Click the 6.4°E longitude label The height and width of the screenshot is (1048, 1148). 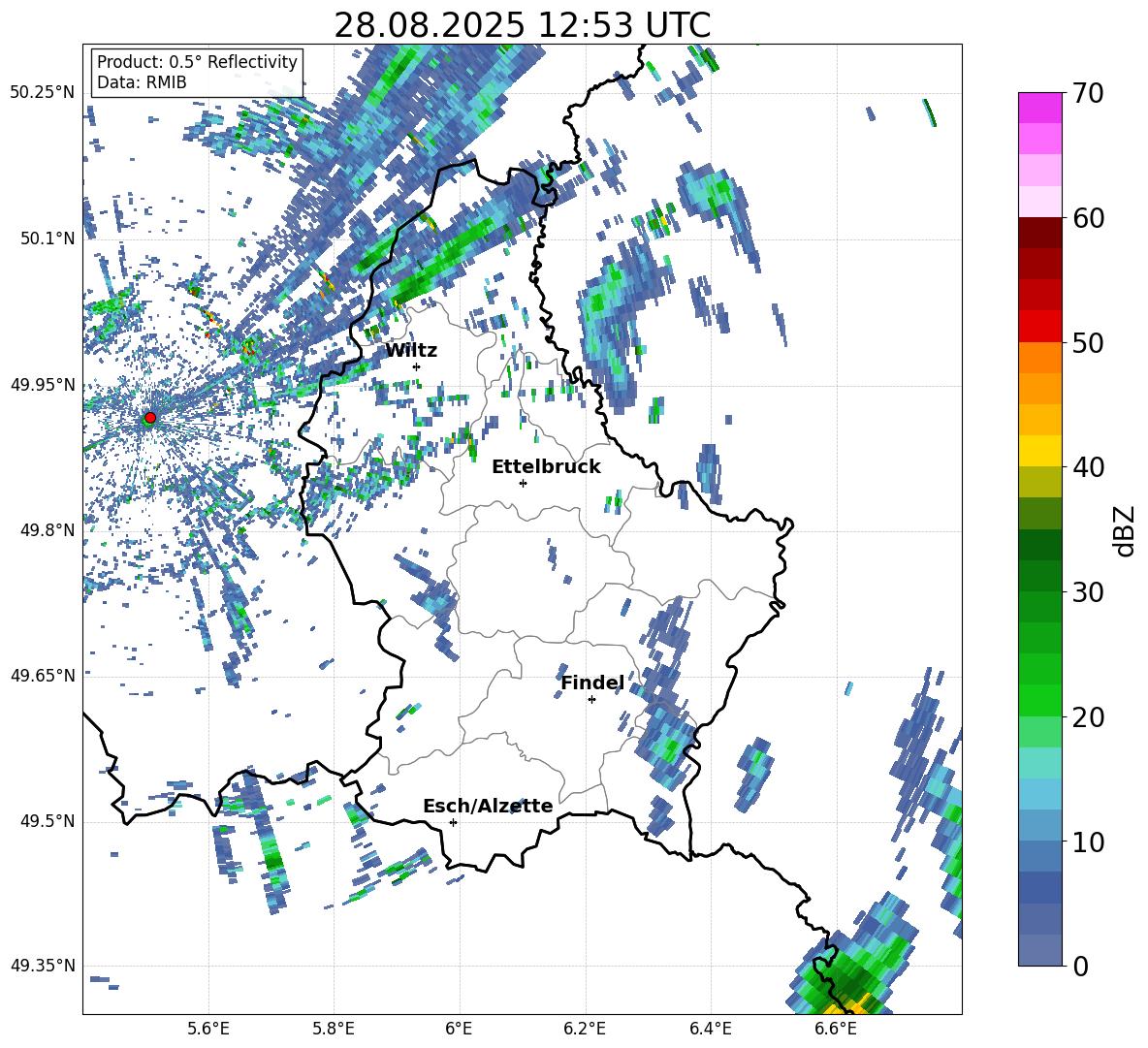click(710, 1029)
